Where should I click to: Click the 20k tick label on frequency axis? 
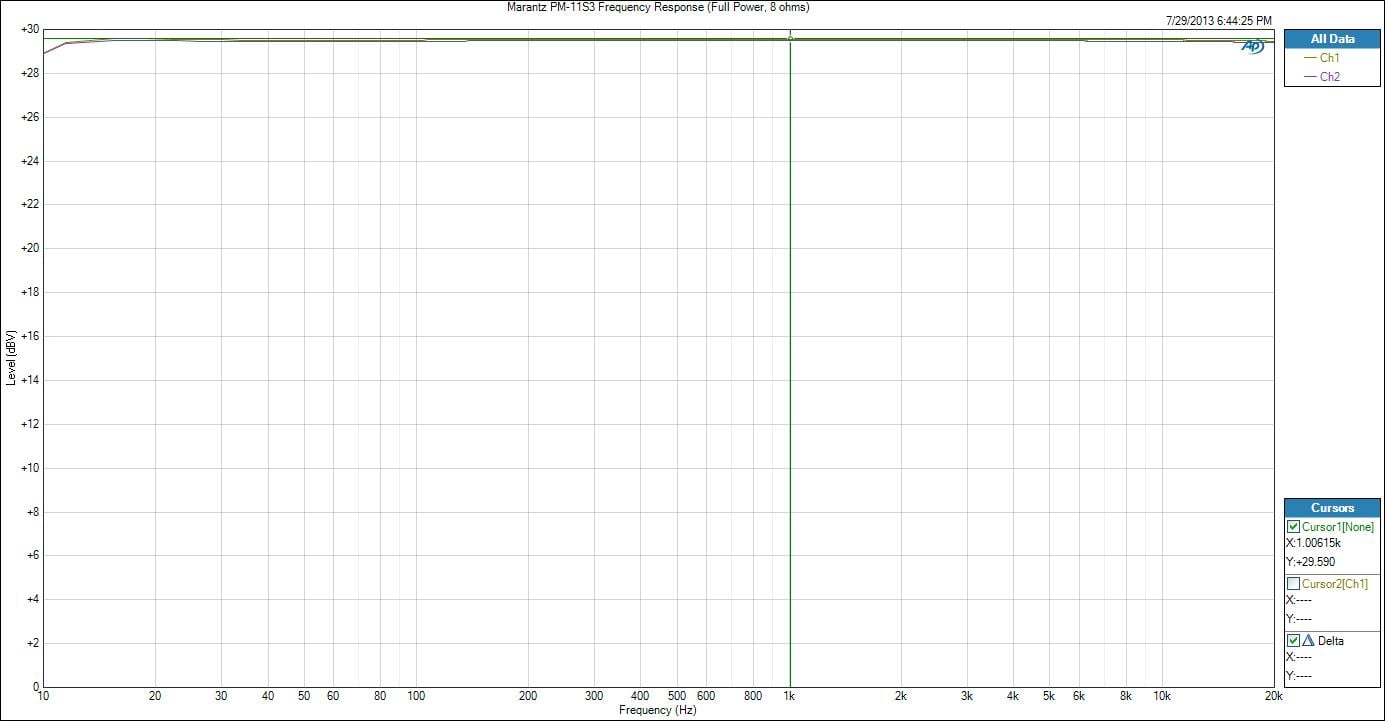(1272, 696)
